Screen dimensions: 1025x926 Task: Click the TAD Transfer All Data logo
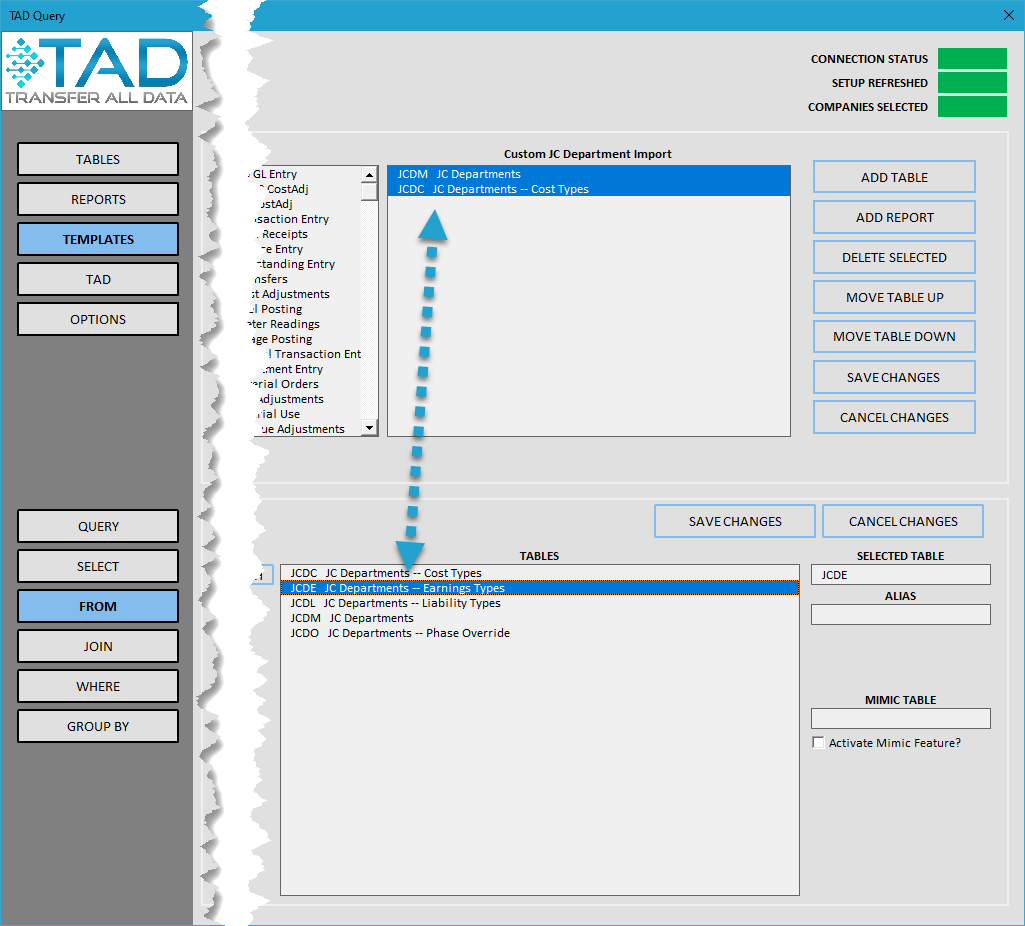(x=97, y=71)
